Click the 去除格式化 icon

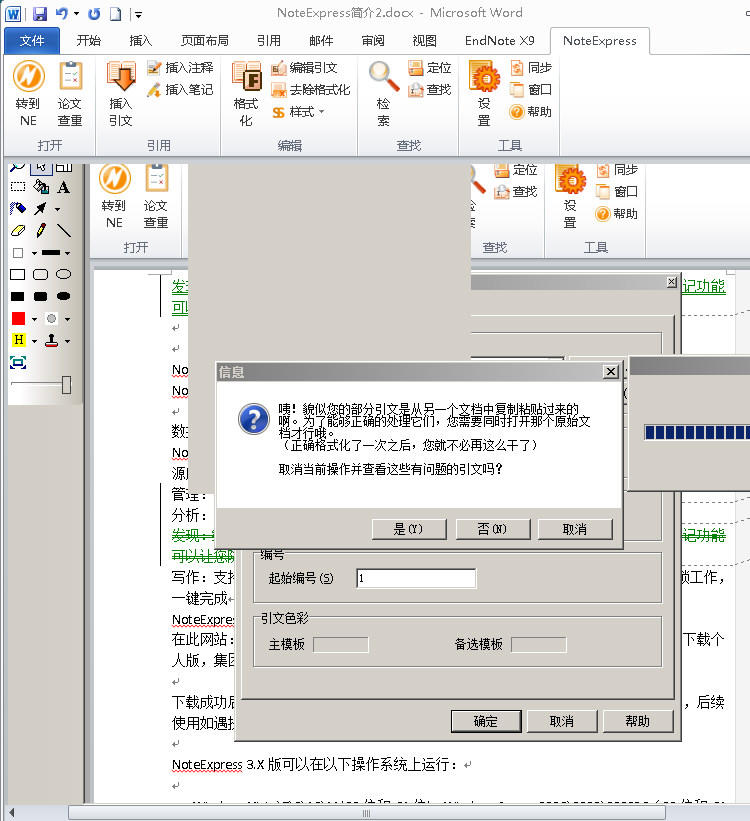click(311, 90)
